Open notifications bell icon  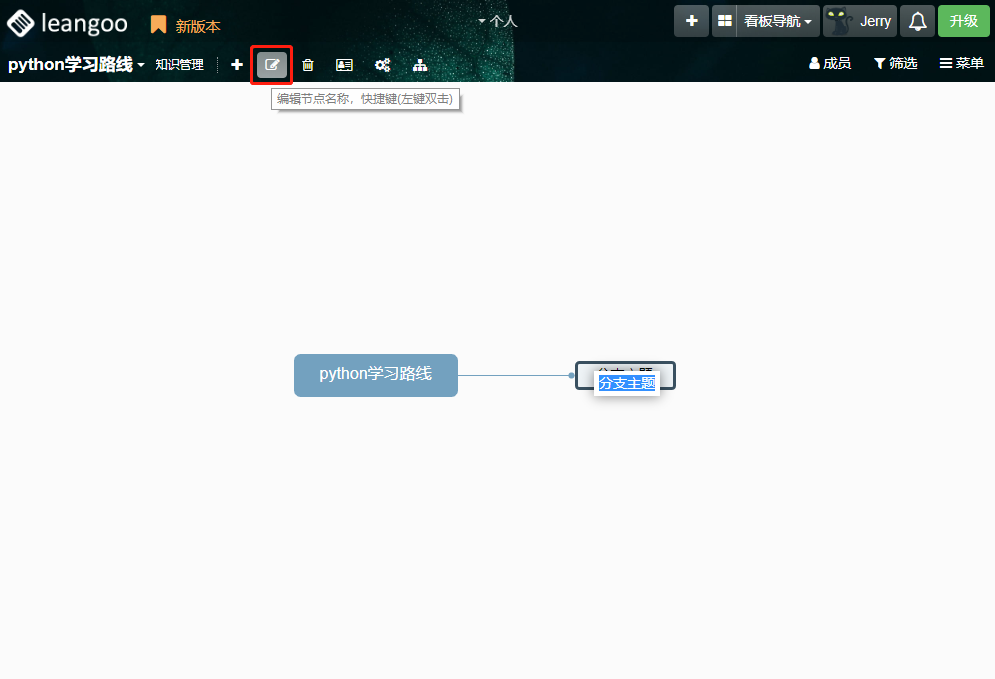tap(917, 21)
